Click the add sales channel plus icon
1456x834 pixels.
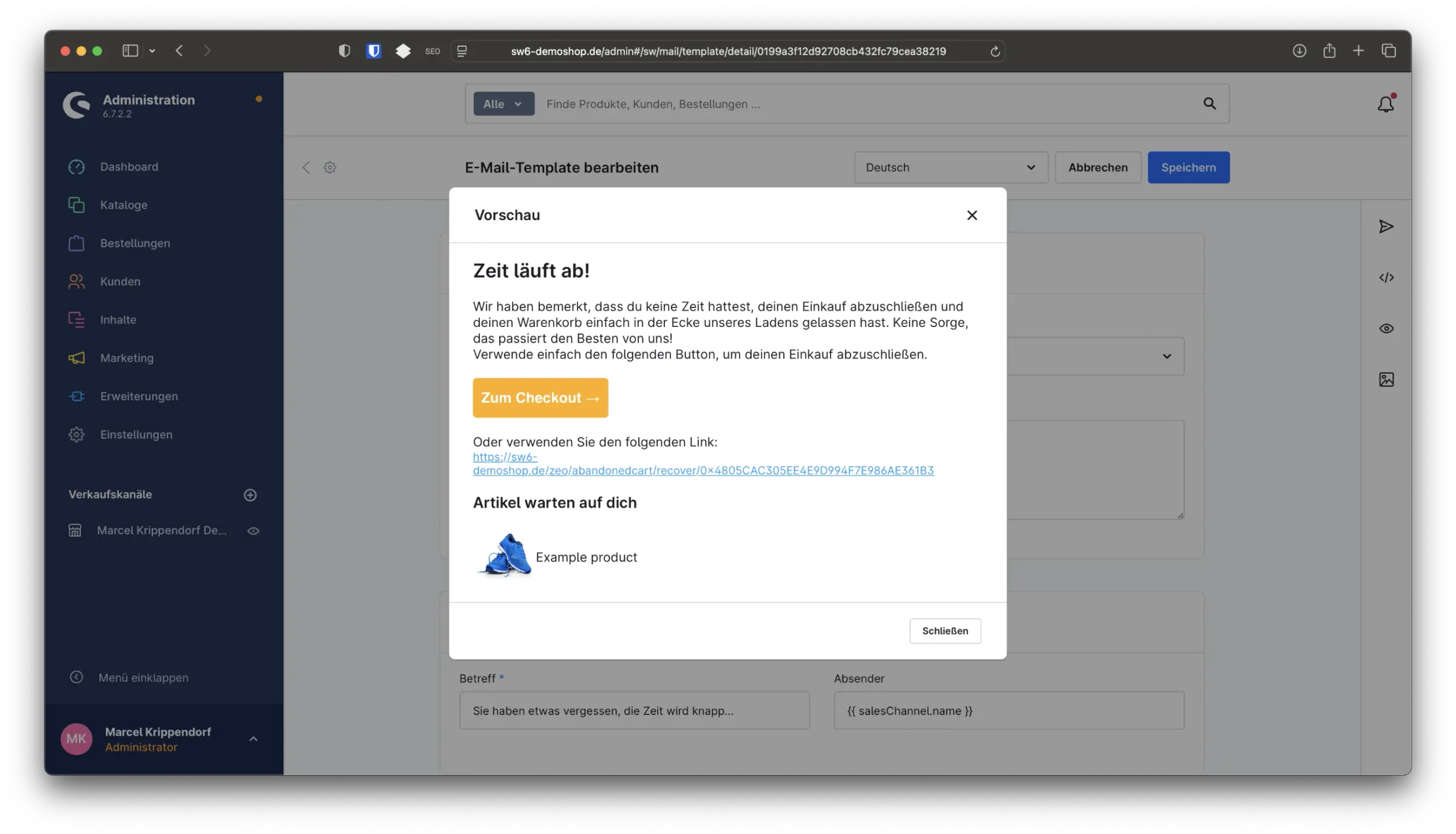[x=250, y=495]
